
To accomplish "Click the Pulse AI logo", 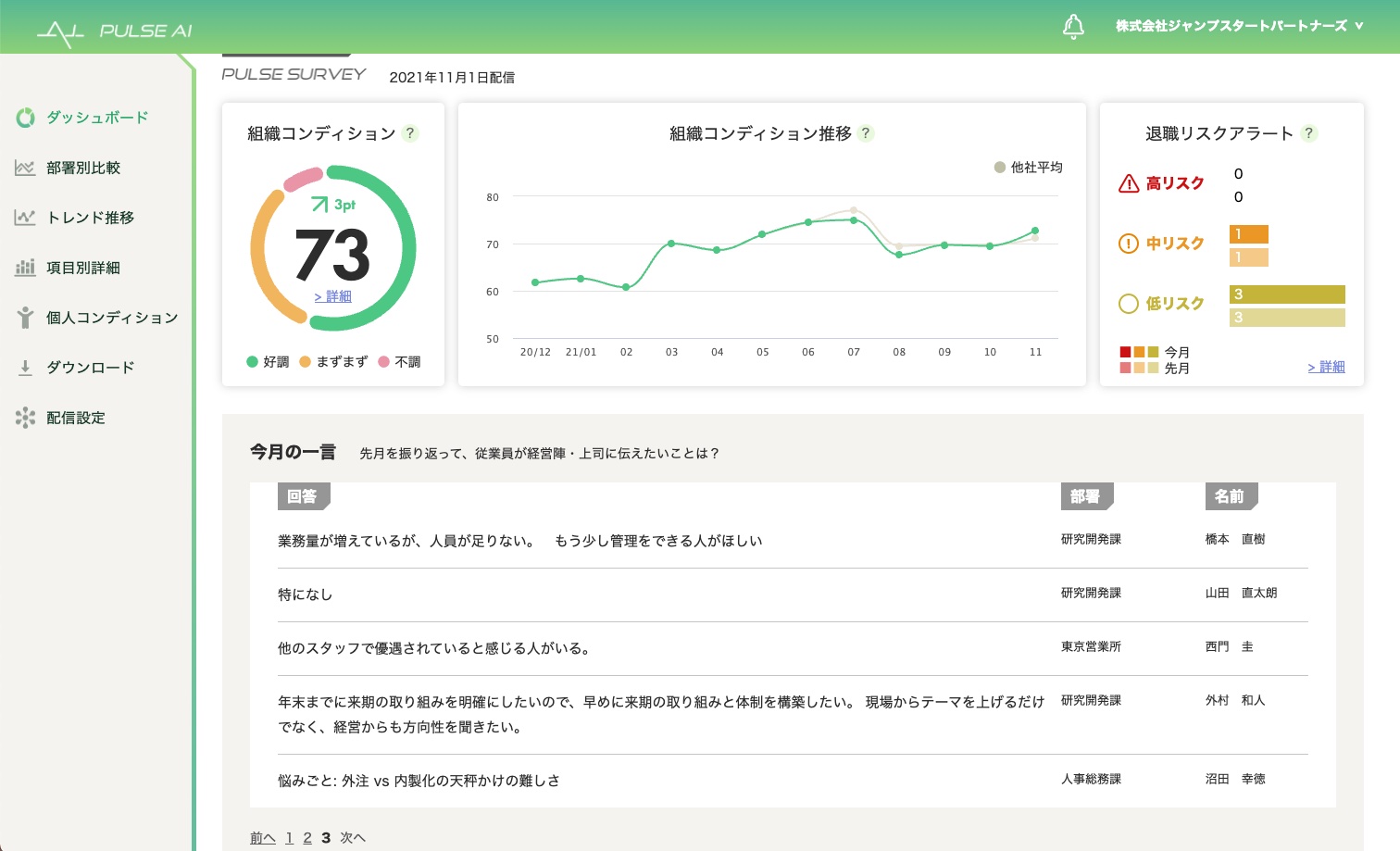I will click(114, 32).
